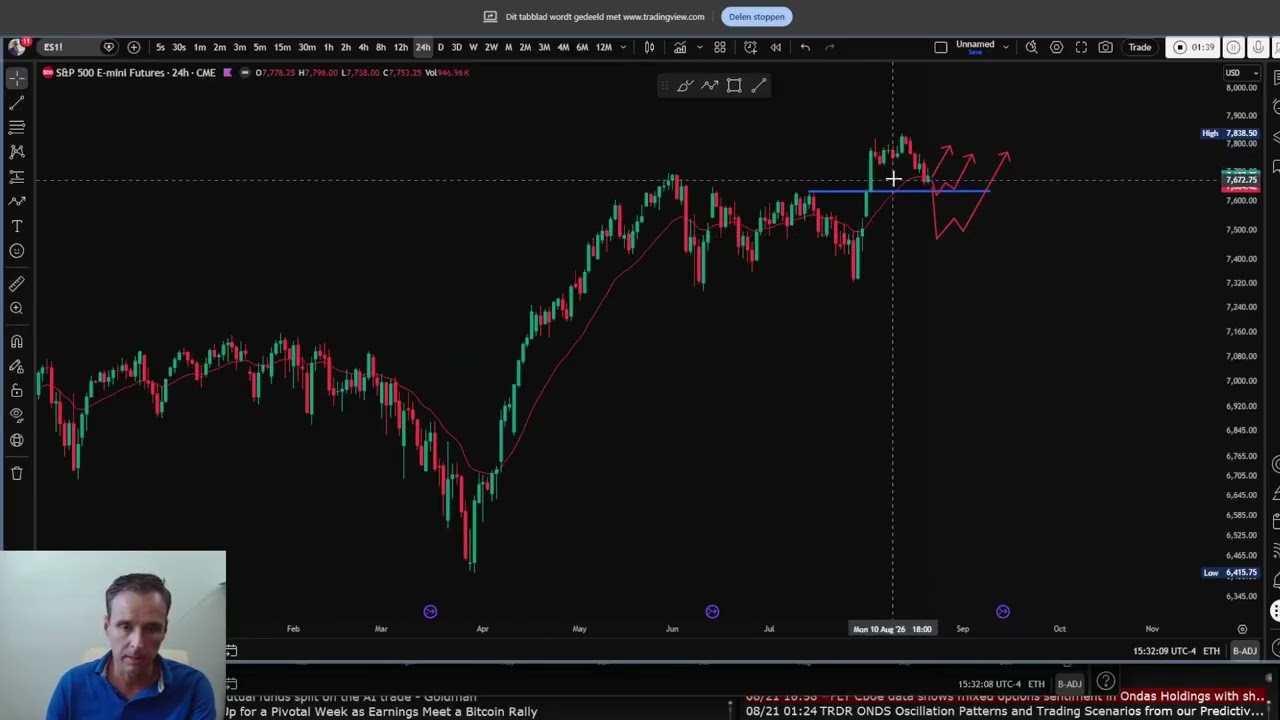Screen dimensions: 1280x720
Task: Undo the last chart action
Action: (x=805, y=47)
